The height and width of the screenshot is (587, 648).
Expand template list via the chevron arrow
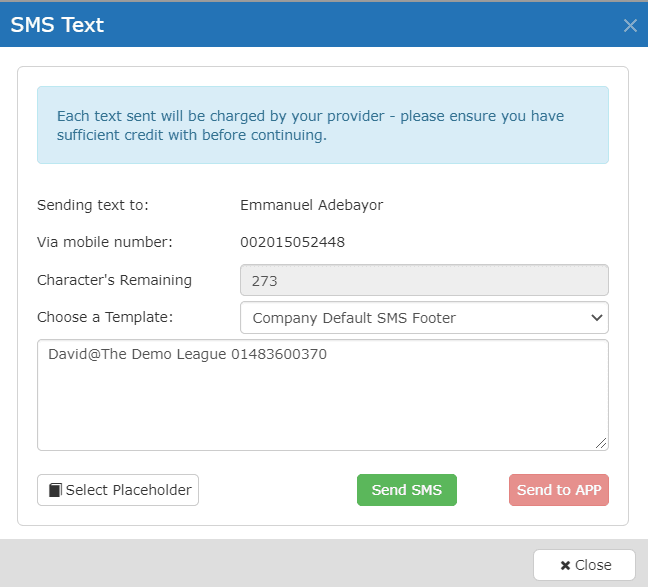[x=596, y=317]
